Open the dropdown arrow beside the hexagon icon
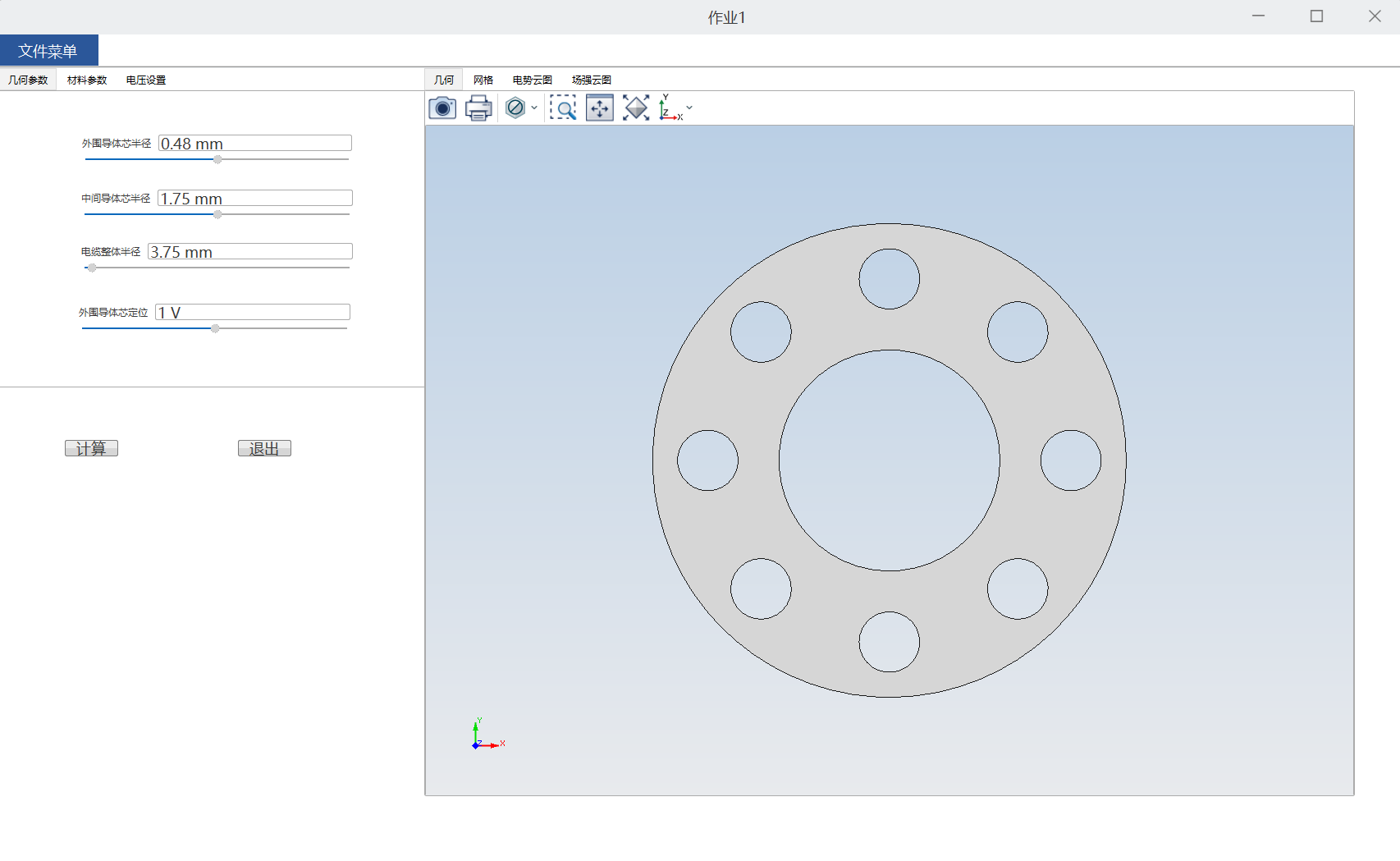 click(x=534, y=108)
